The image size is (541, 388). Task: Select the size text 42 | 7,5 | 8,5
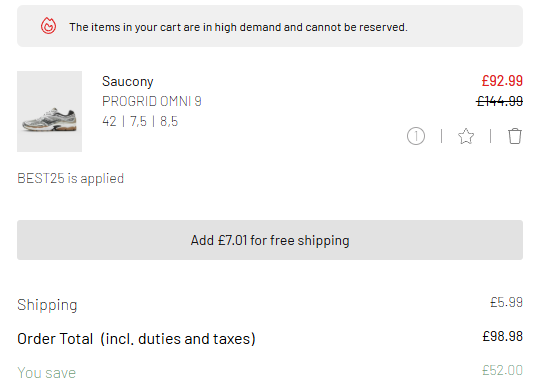click(140, 121)
